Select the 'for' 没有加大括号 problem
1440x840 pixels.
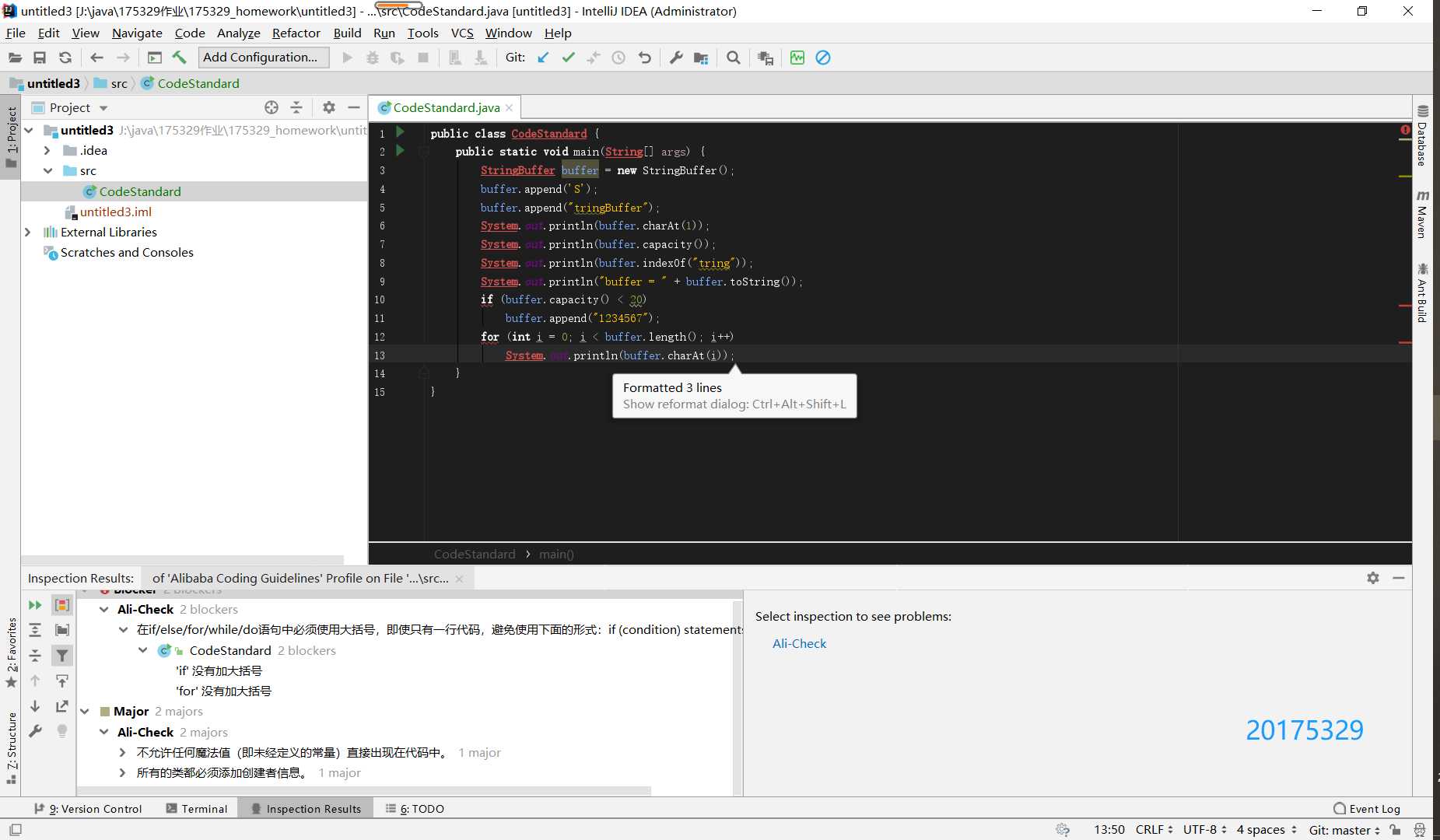223,691
